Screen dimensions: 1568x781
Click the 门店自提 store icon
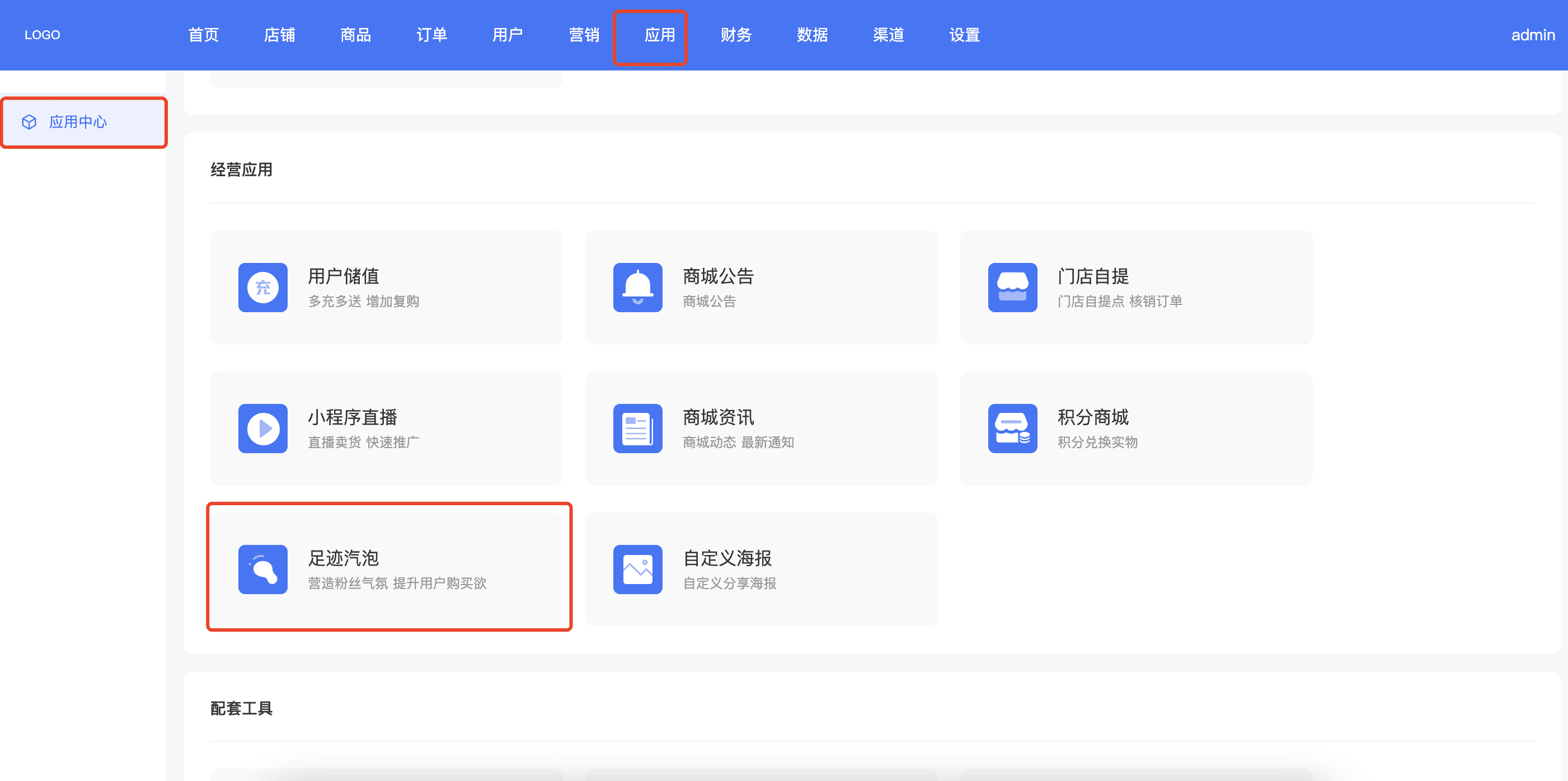click(1012, 288)
